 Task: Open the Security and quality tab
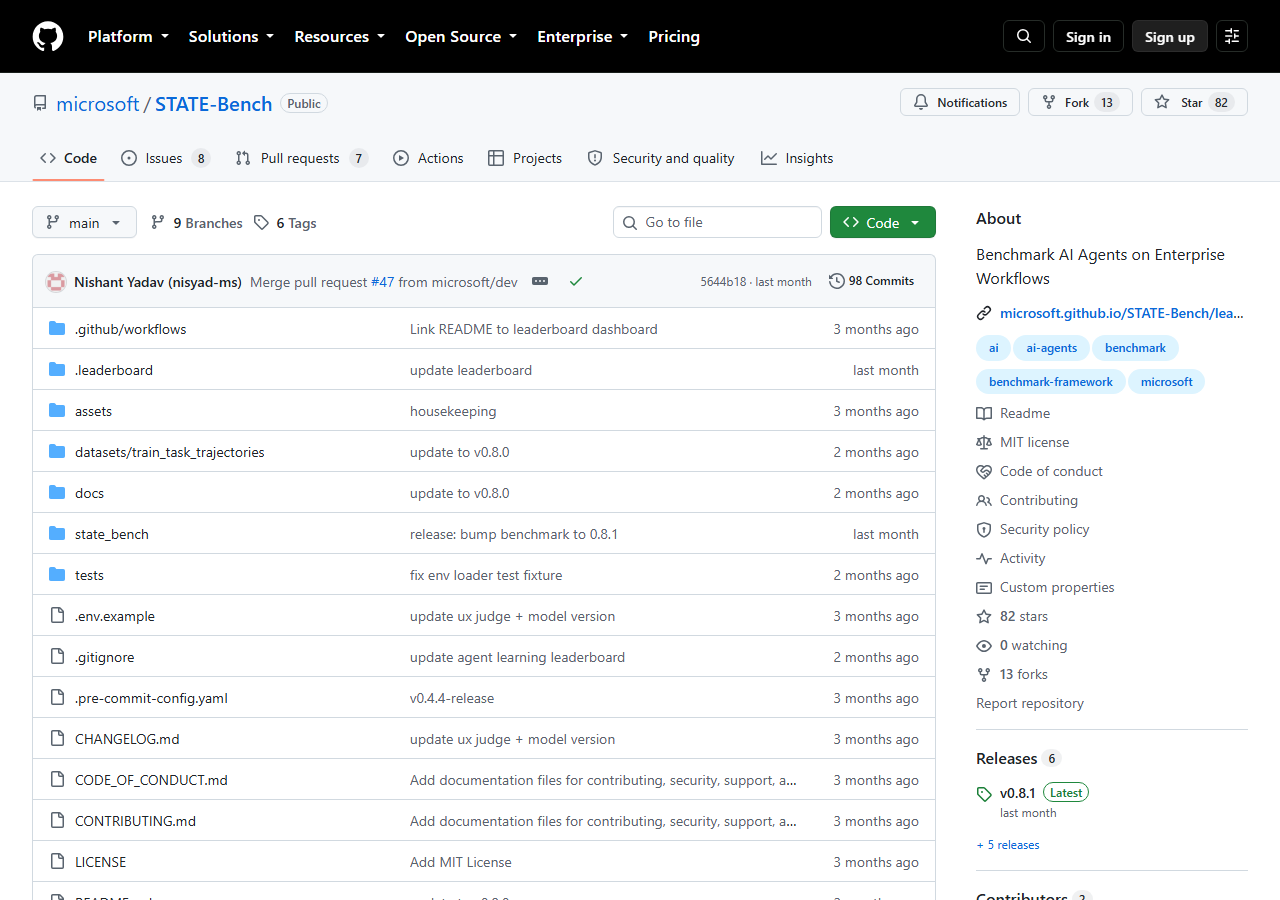661,158
